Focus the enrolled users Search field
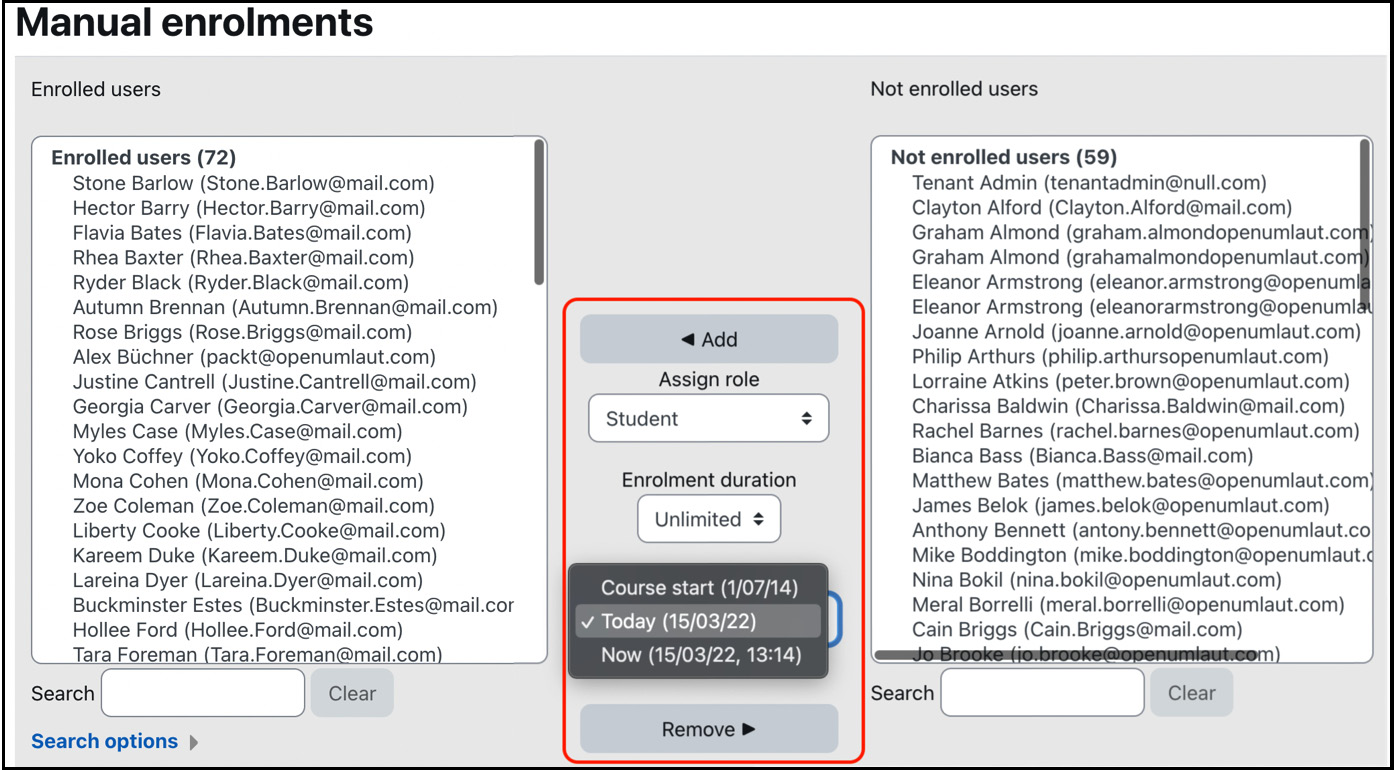Screen dimensions: 1395x770 click(203, 693)
